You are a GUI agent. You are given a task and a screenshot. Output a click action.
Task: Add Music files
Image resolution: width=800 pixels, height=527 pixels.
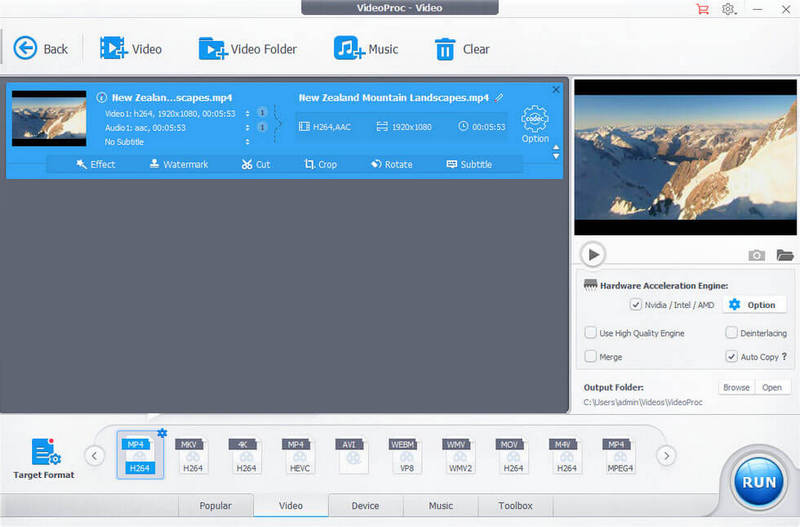click(x=366, y=49)
